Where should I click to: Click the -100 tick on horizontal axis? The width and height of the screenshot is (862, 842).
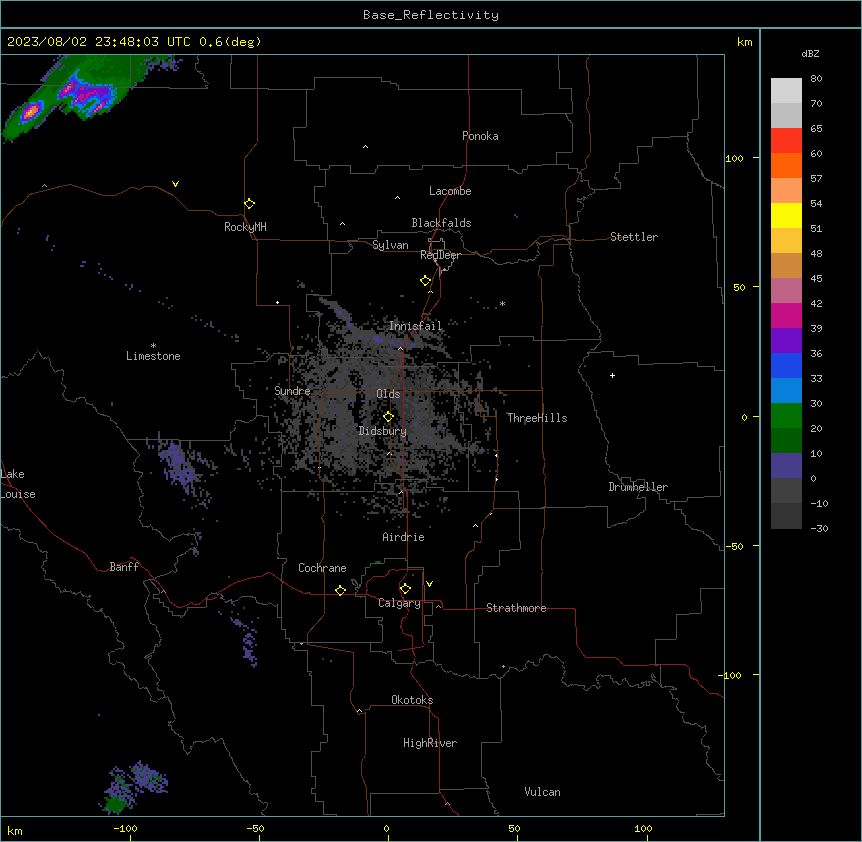[x=125, y=828]
